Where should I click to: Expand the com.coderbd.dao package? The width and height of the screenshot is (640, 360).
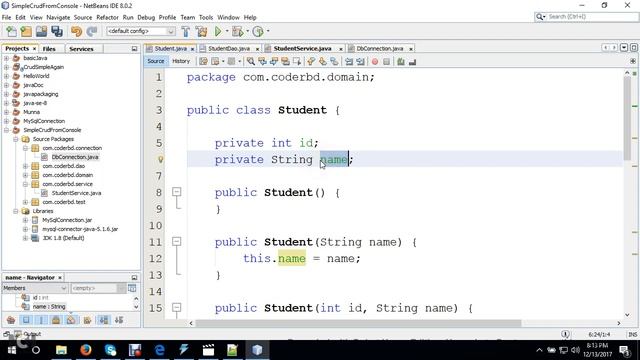tap(25, 166)
